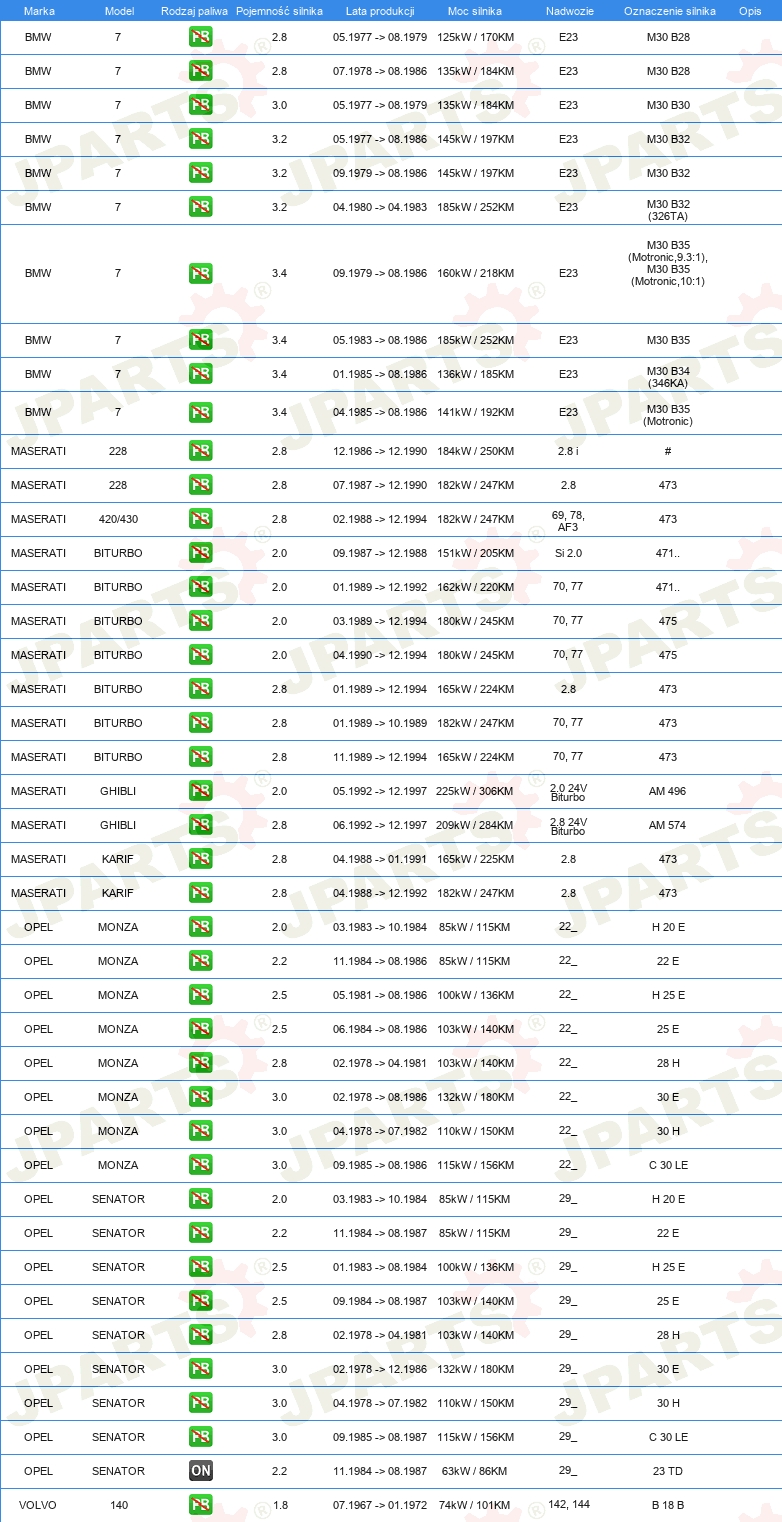Click the Marka column header
Image resolution: width=782 pixels, height=1522 pixels.
(x=39, y=11)
